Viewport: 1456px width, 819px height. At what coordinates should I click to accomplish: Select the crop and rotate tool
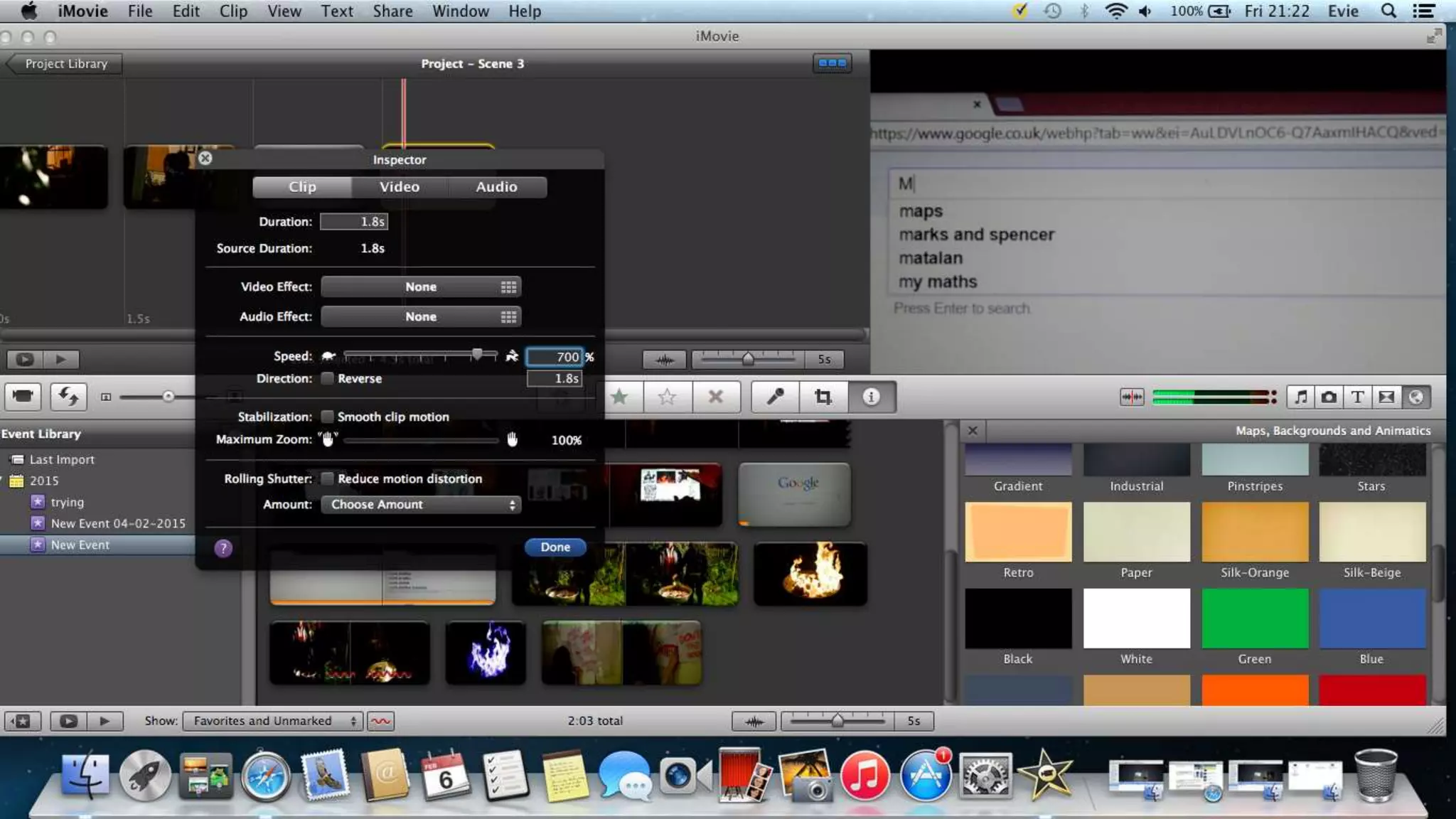823,397
